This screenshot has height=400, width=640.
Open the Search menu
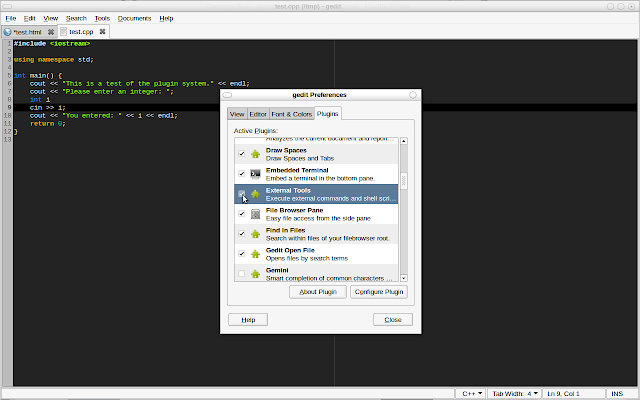(x=76, y=18)
